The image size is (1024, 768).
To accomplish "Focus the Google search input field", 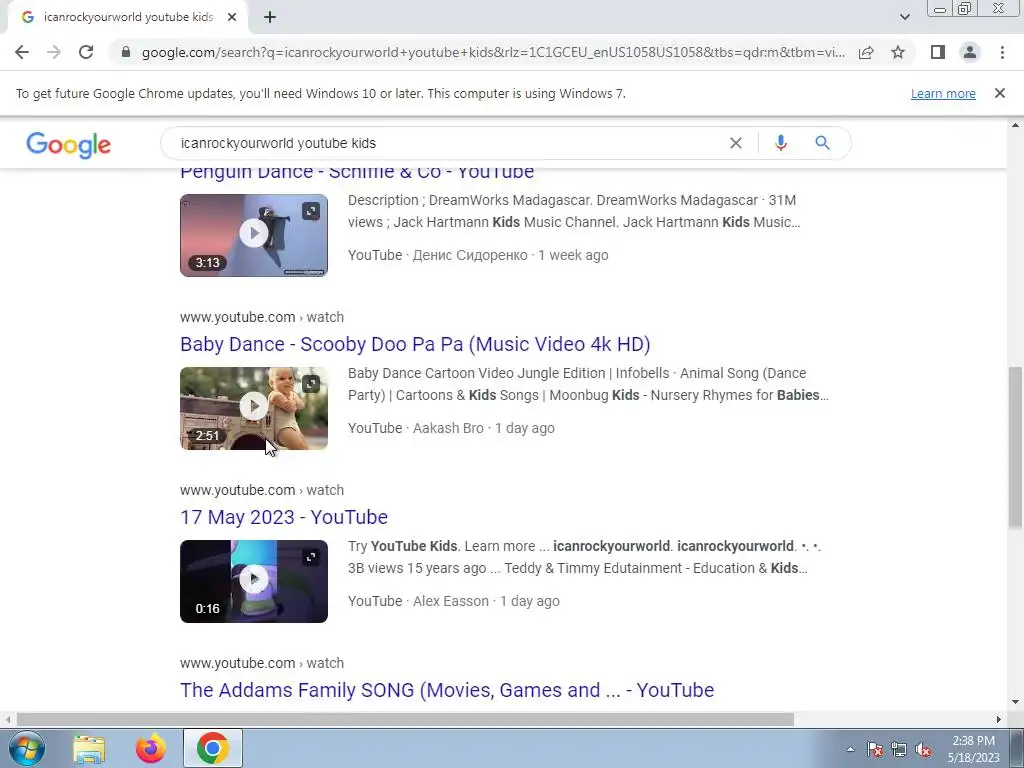I will click(451, 143).
